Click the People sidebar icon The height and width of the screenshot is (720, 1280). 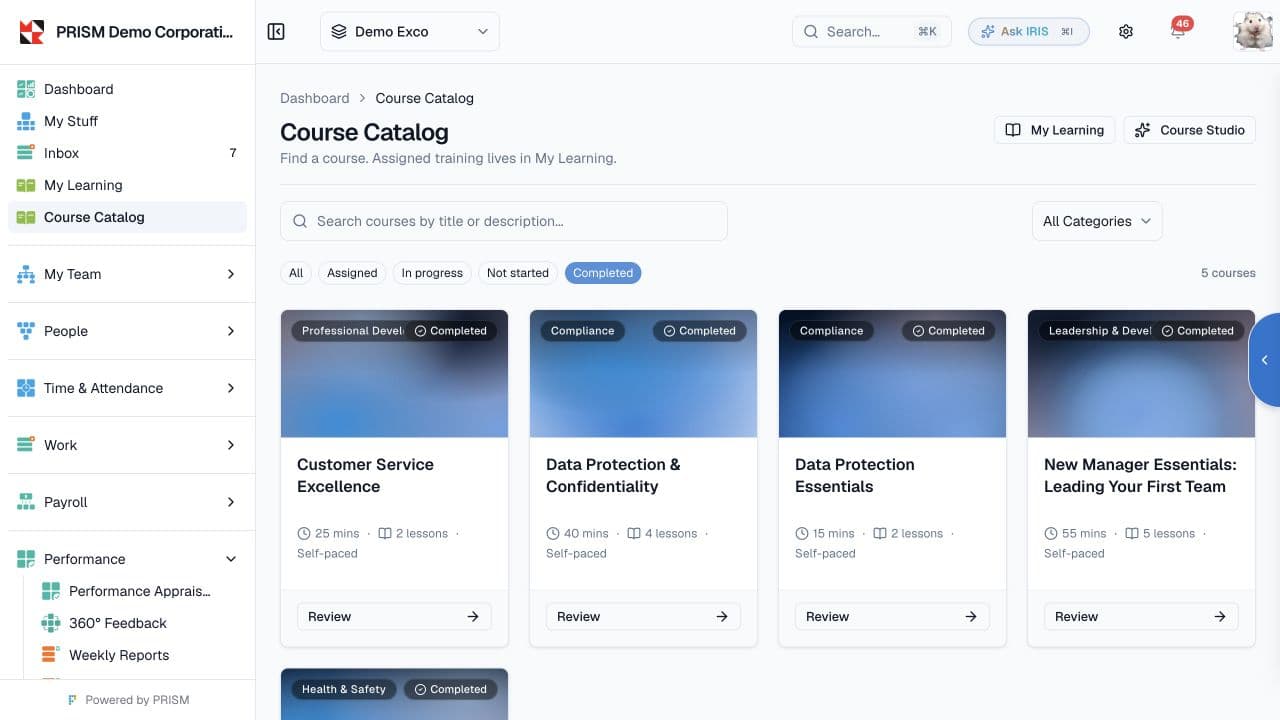(x=26, y=331)
